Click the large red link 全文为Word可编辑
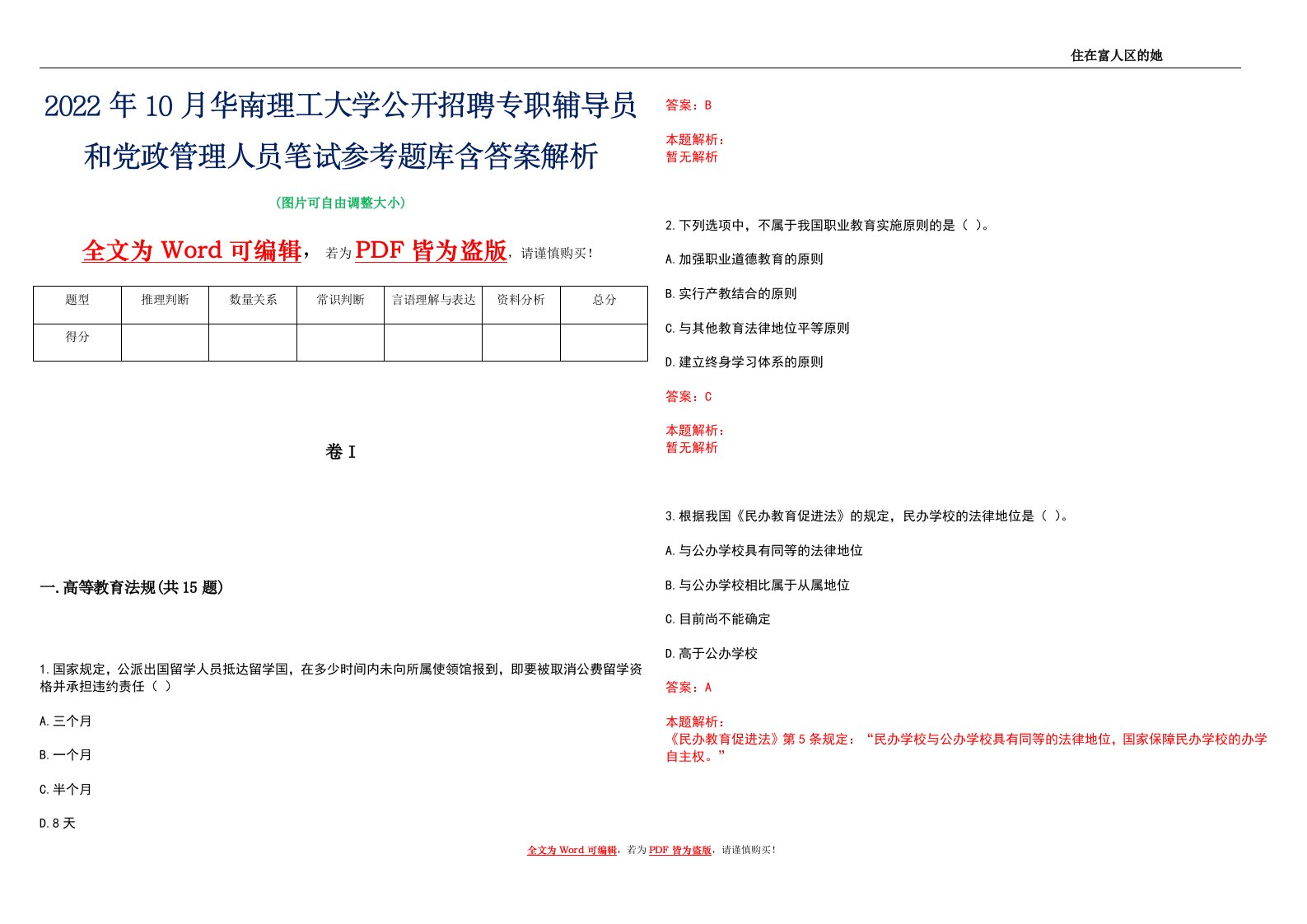 [192, 250]
